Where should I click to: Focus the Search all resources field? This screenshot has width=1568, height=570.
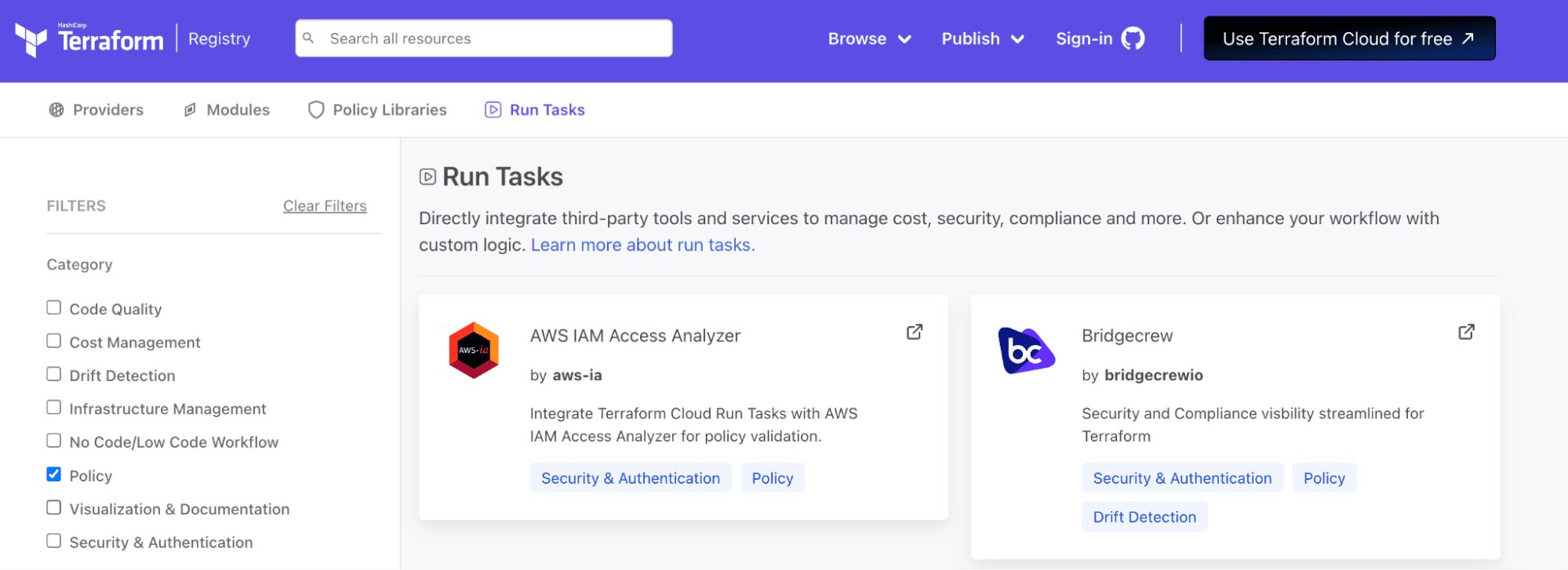click(x=494, y=38)
